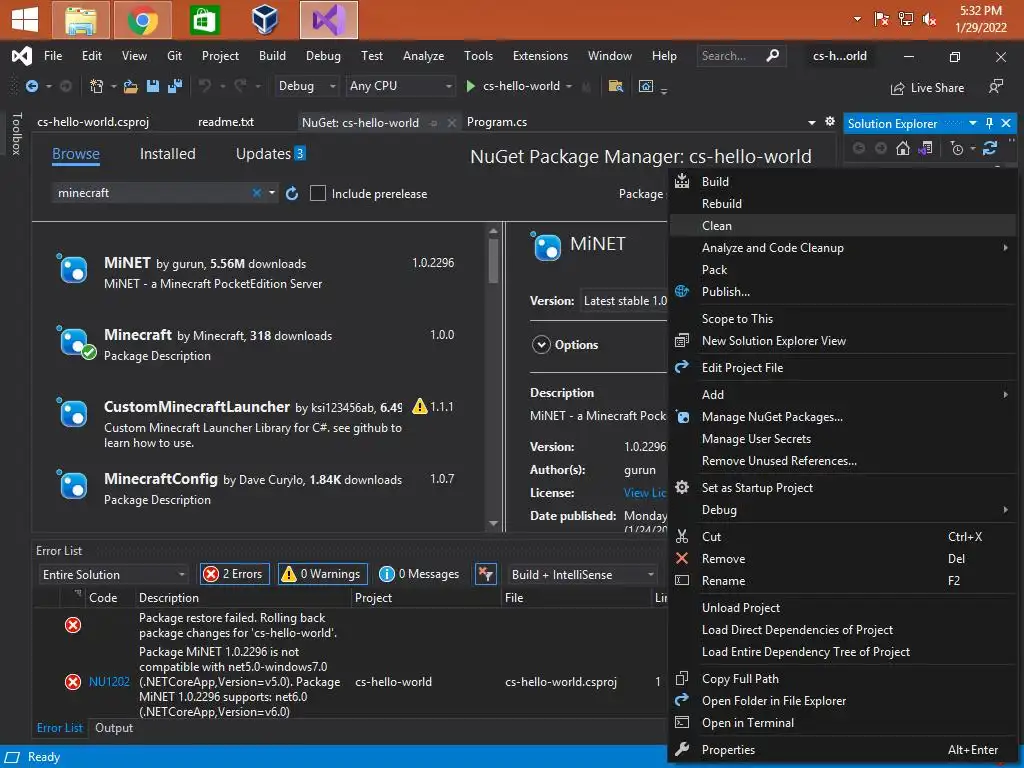Switch to the Program.cs tab

point(497,122)
